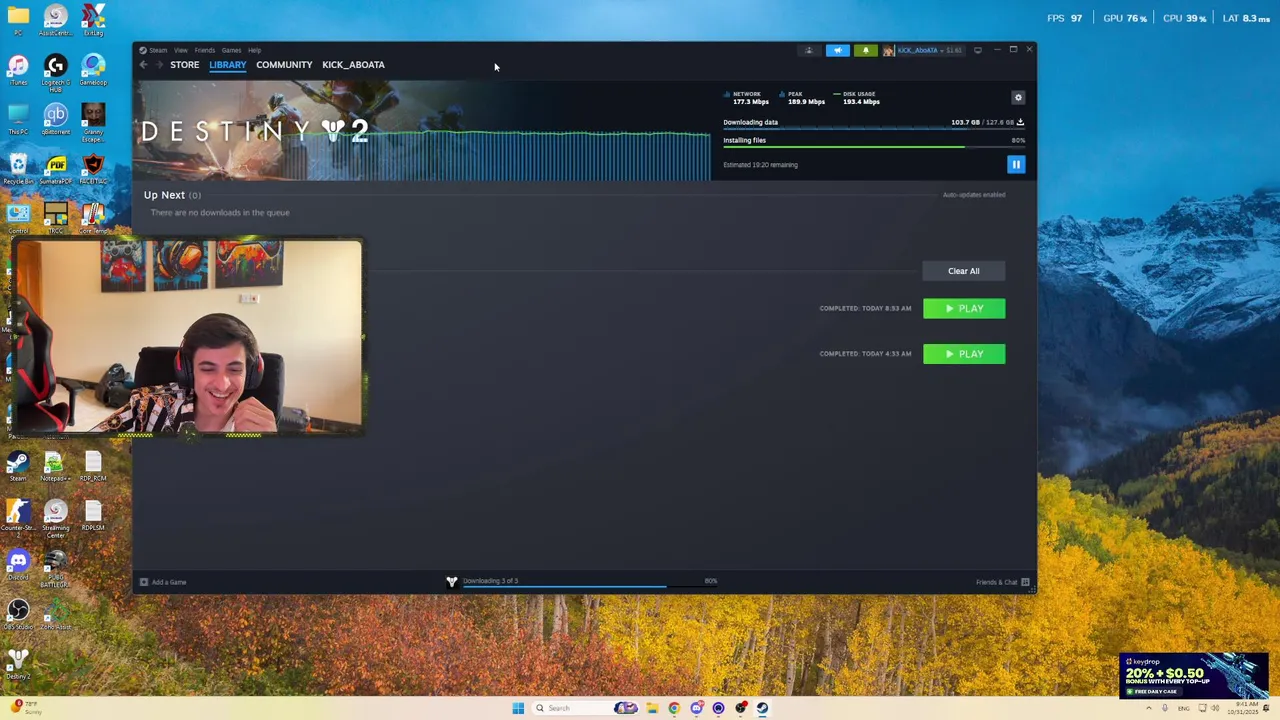The width and height of the screenshot is (1280, 720).
Task: Open download settings gear icon
Action: point(1018,97)
